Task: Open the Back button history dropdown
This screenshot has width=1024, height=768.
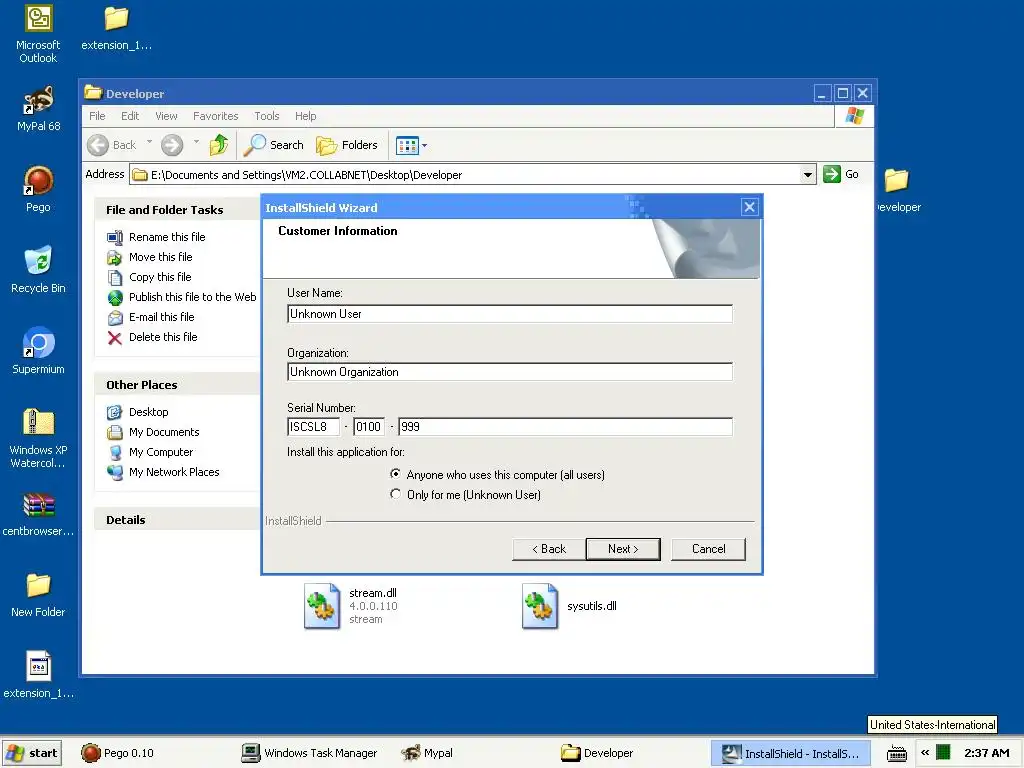Action: [x=149, y=143]
